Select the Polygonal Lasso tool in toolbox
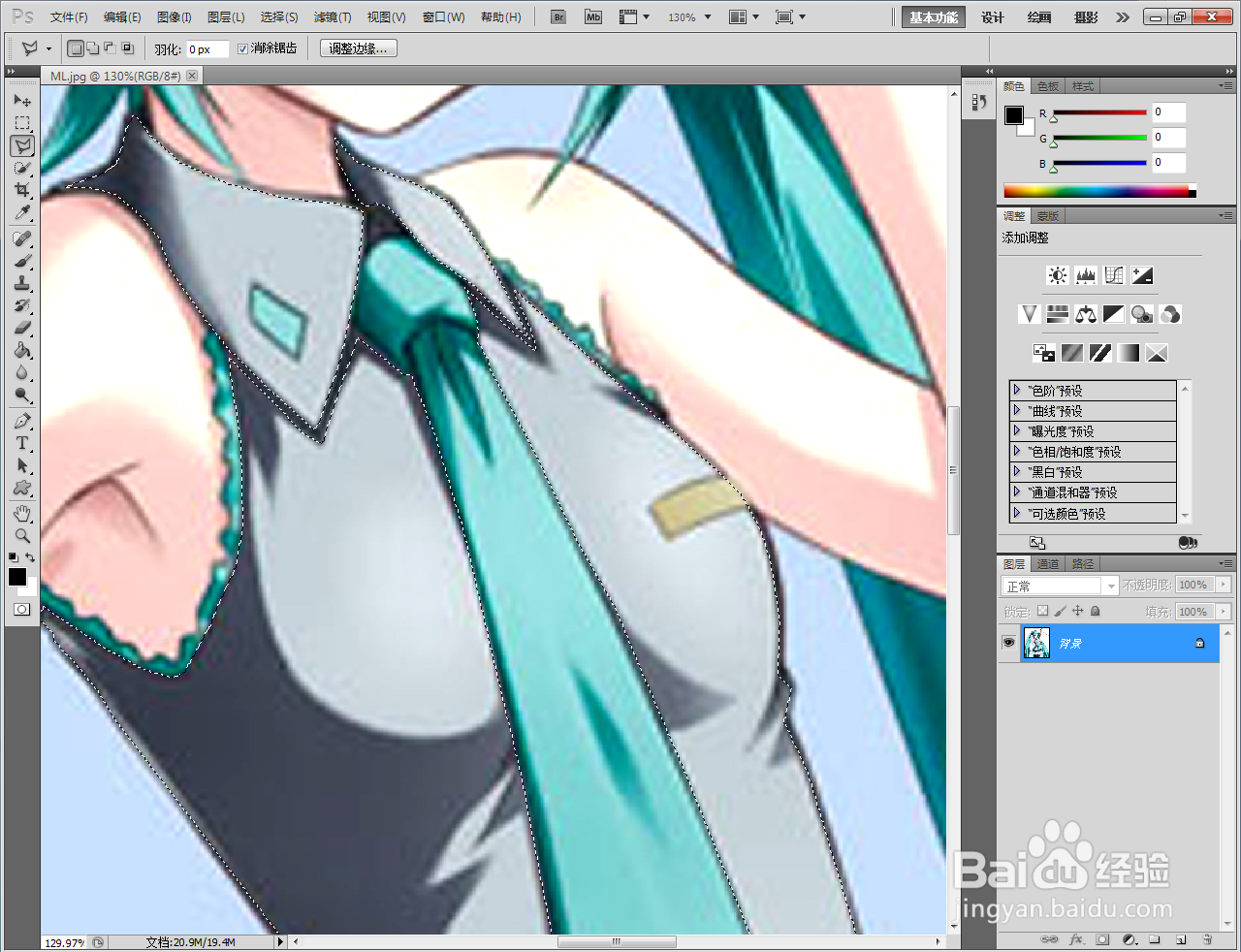The width and height of the screenshot is (1241, 952). [x=22, y=145]
